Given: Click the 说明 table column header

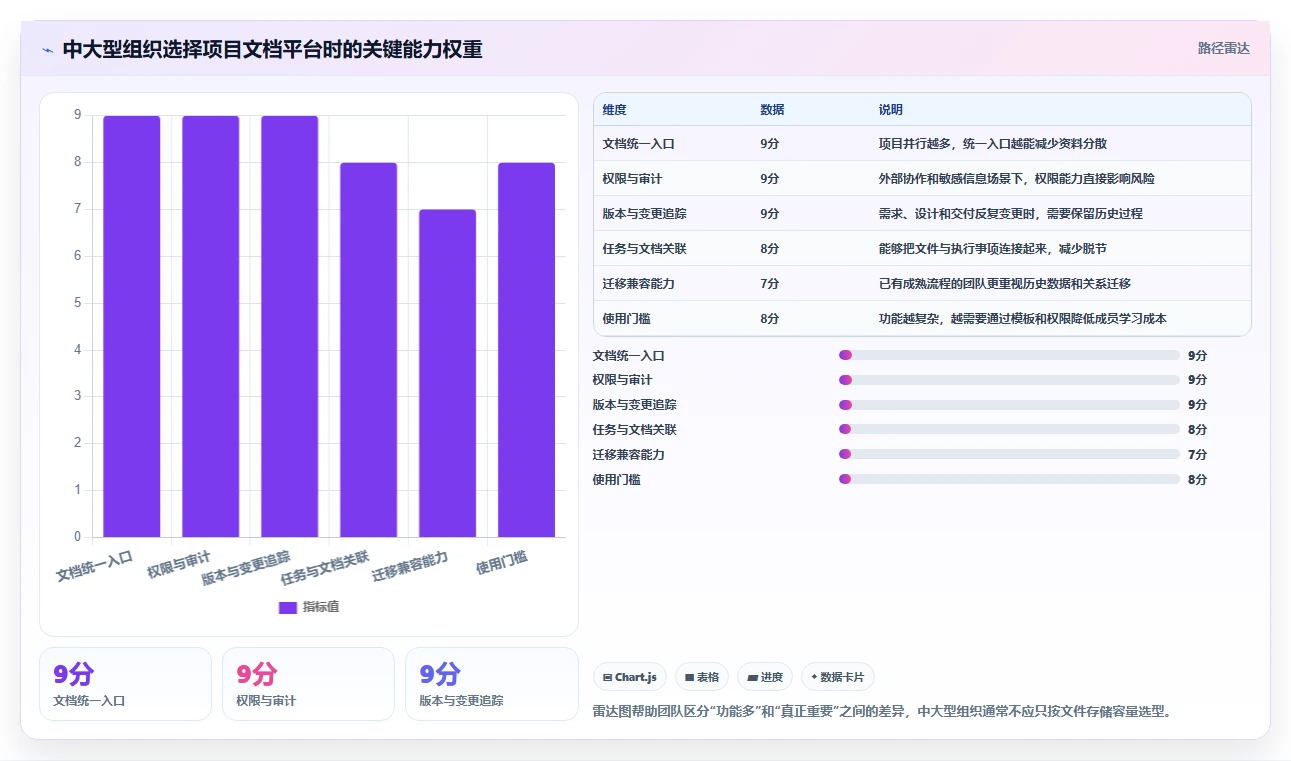Looking at the screenshot, I should tap(891, 110).
